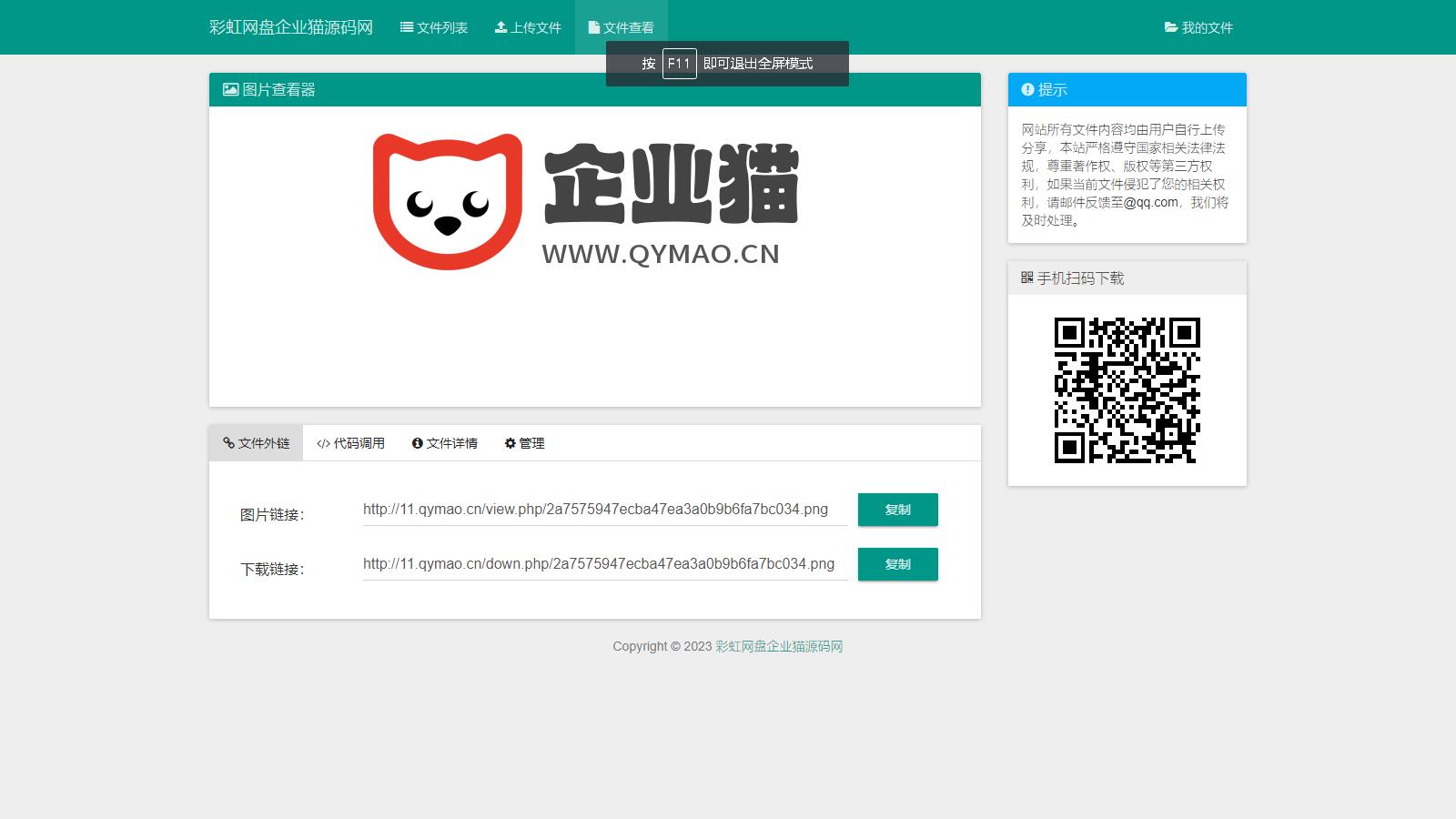Open the 管理 tab

pos(525,443)
